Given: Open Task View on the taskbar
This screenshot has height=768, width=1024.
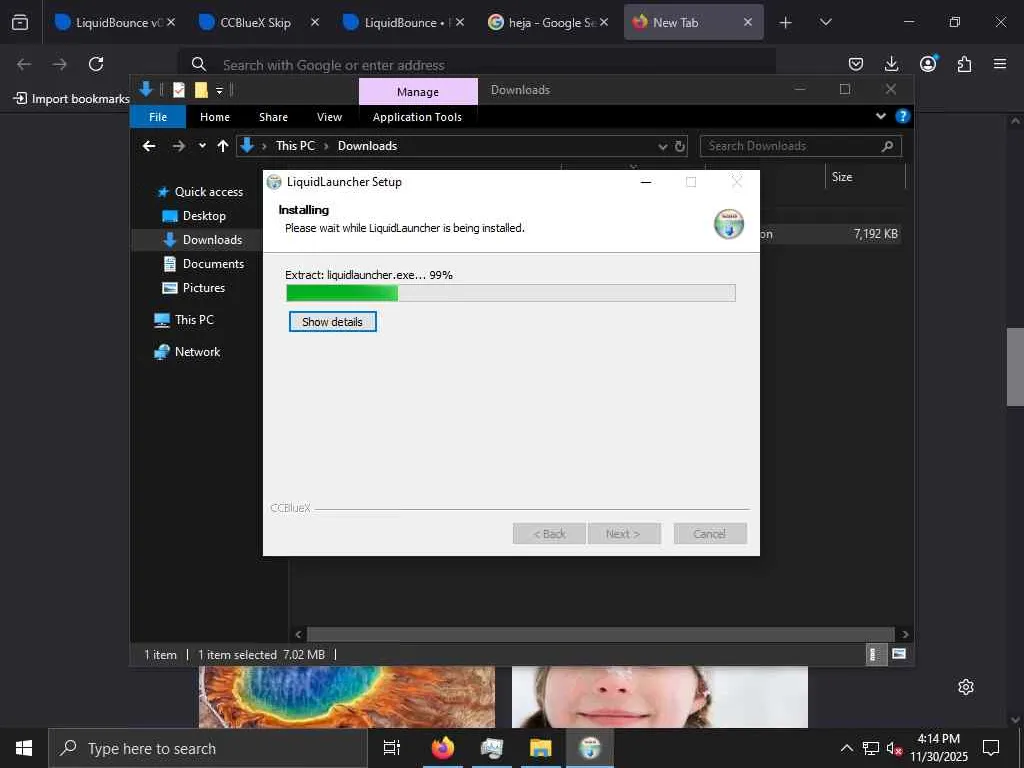Looking at the screenshot, I should point(392,748).
